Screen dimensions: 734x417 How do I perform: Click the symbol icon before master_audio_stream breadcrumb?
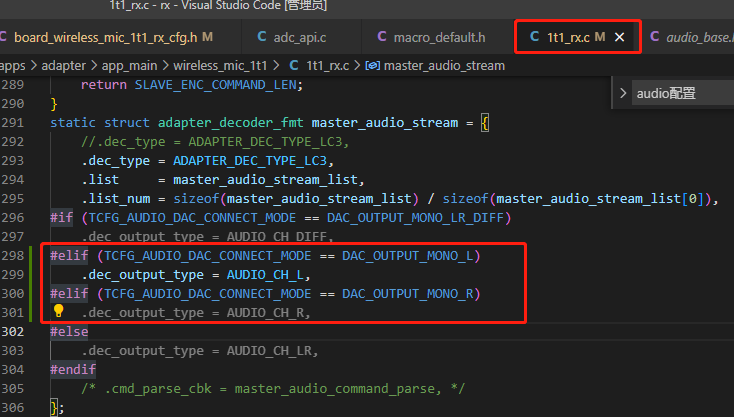point(373,66)
